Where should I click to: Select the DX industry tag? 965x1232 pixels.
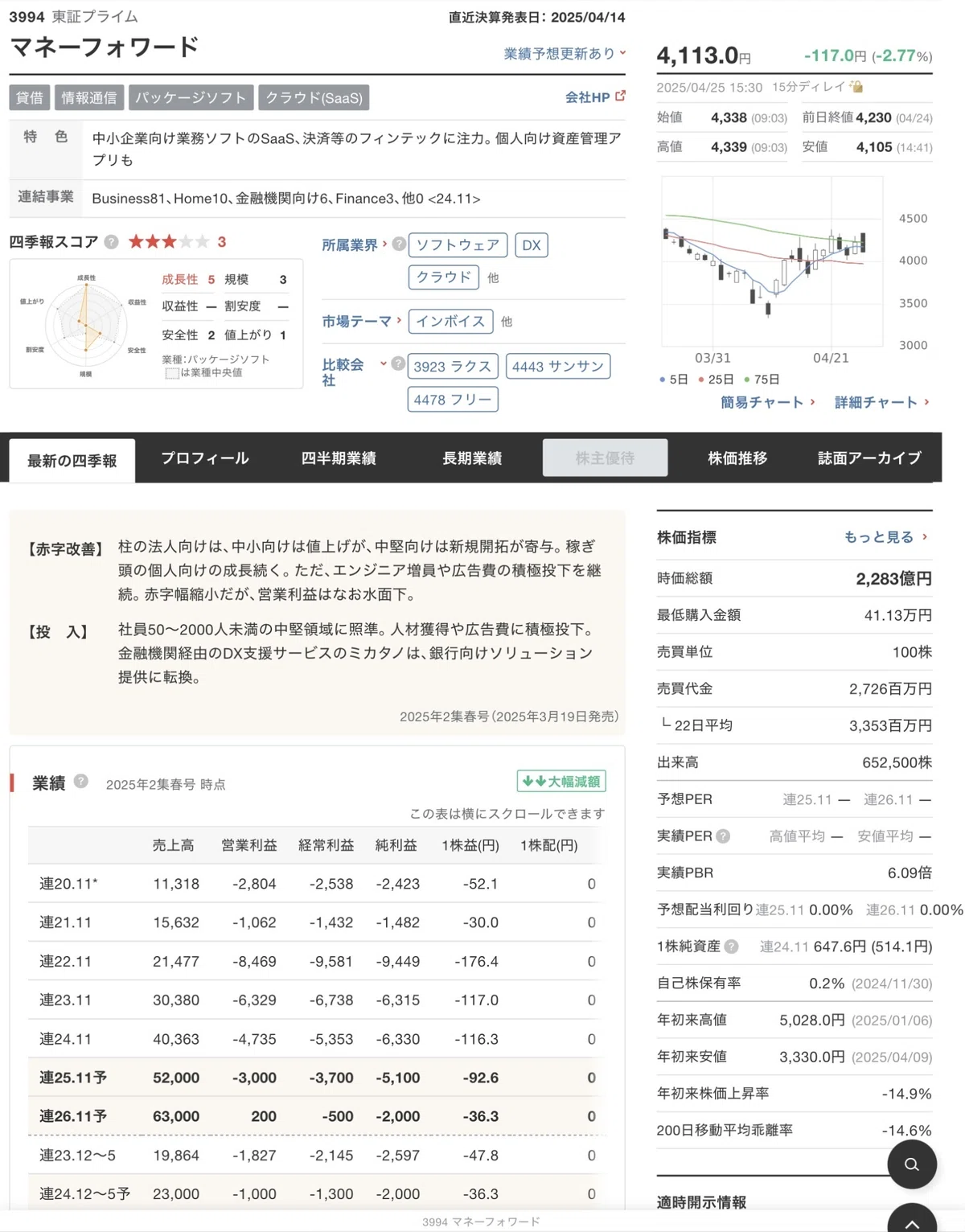click(x=532, y=244)
